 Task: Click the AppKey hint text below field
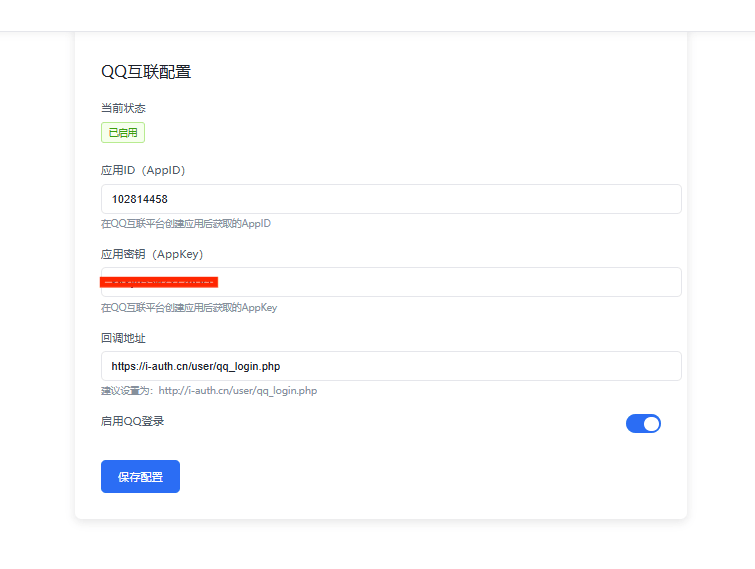point(189,308)
